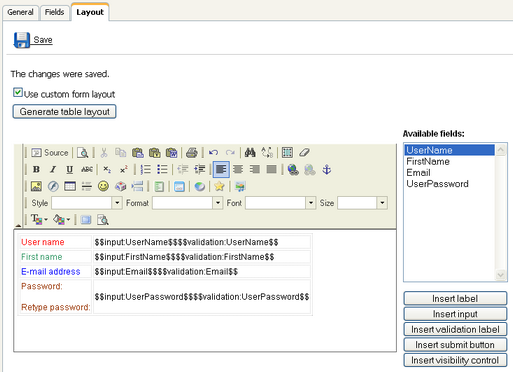Apply Subscript formatting
The height and width of the screenshot is (372, 513).
click(x=107, y=169)
